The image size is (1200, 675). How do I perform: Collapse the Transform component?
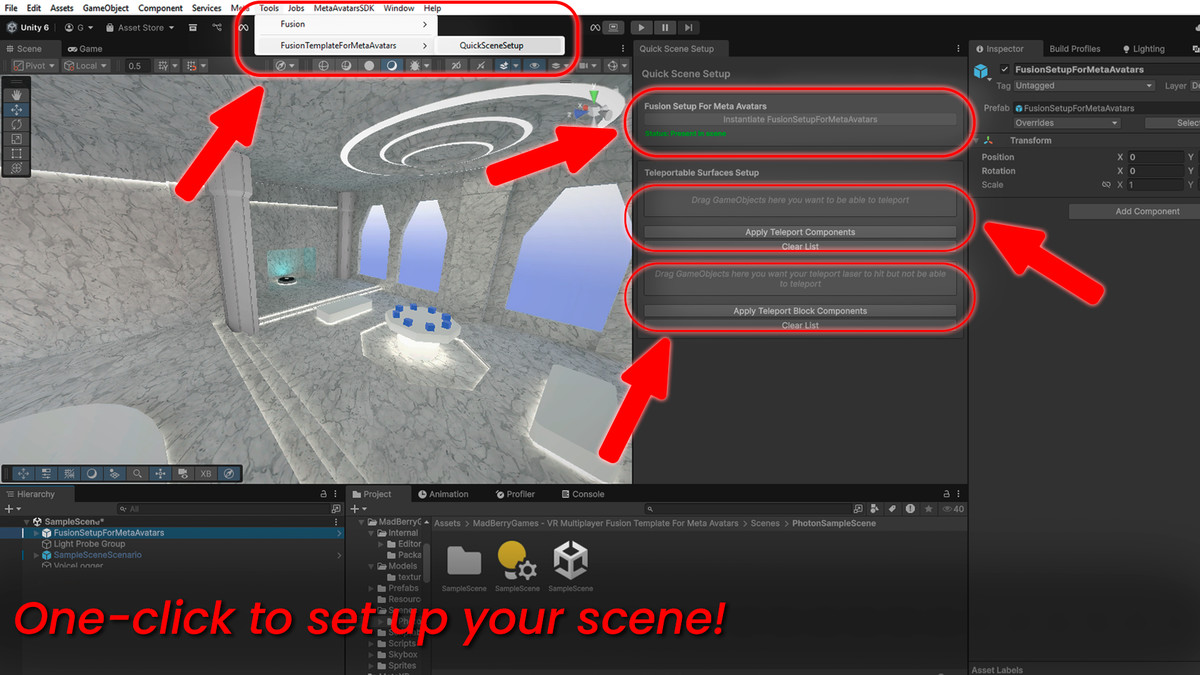(x=977, y=141)
